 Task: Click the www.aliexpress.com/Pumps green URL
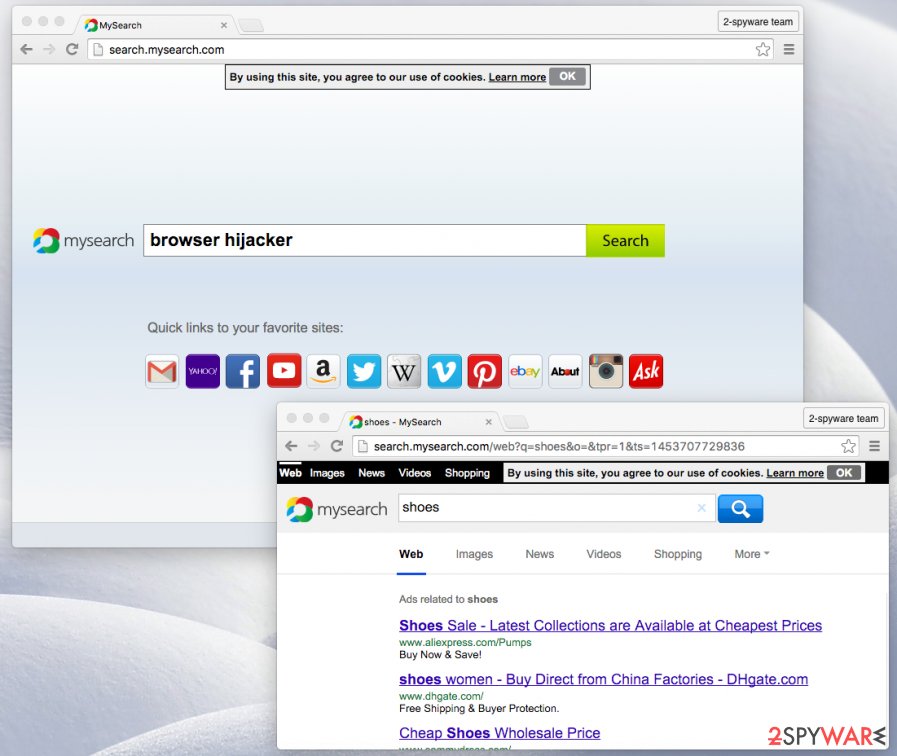coord(465,642)
